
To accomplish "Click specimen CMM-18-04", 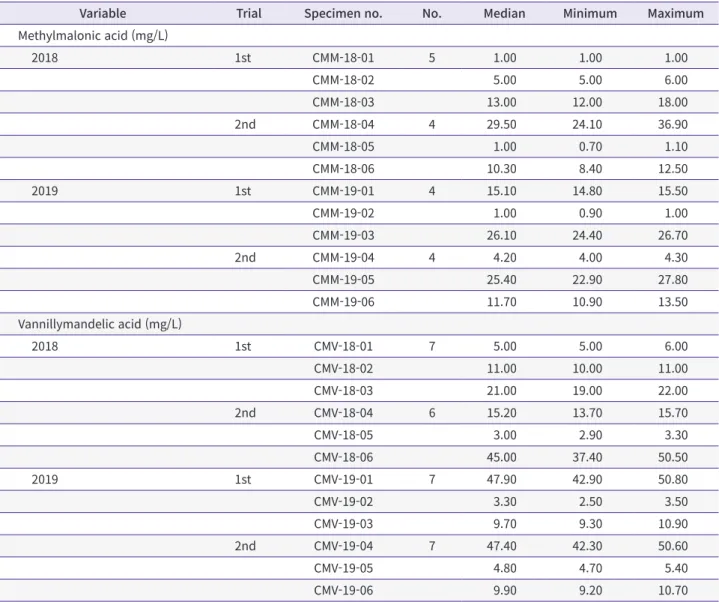I will [343, 124].
